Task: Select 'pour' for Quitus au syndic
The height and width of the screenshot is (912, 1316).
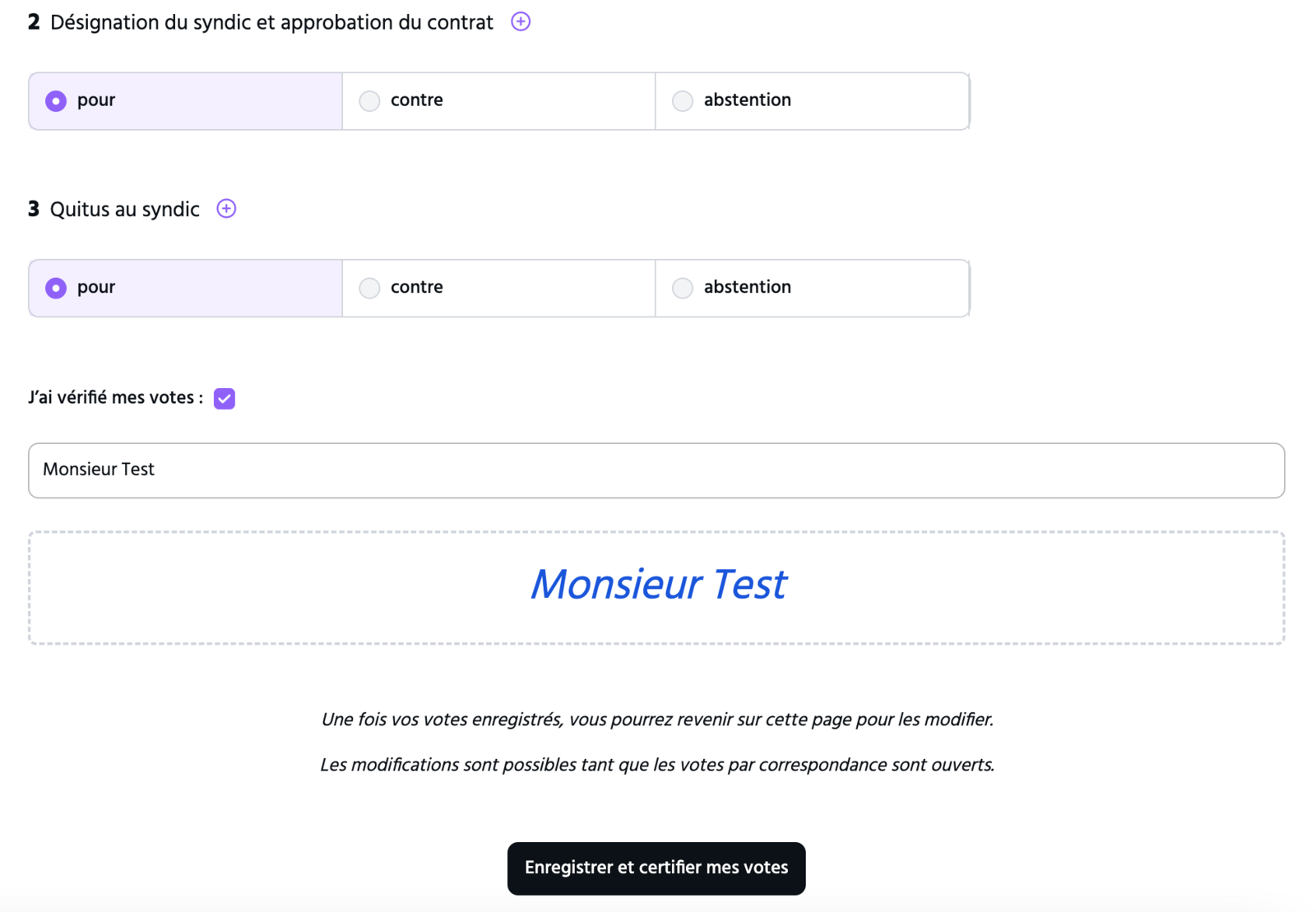Action: click(186, 288)
